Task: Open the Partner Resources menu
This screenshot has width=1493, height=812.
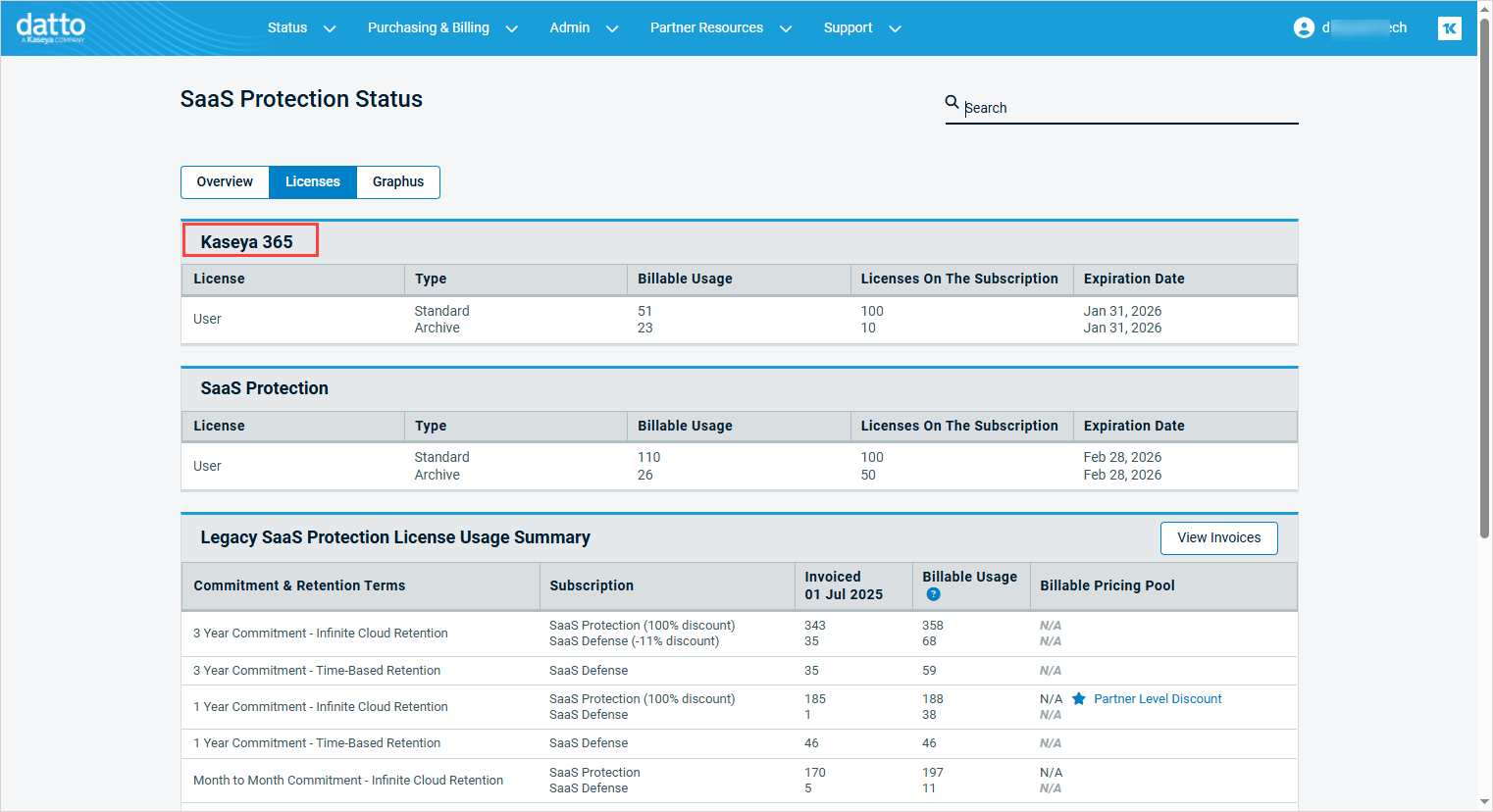Action: [706, 27]
